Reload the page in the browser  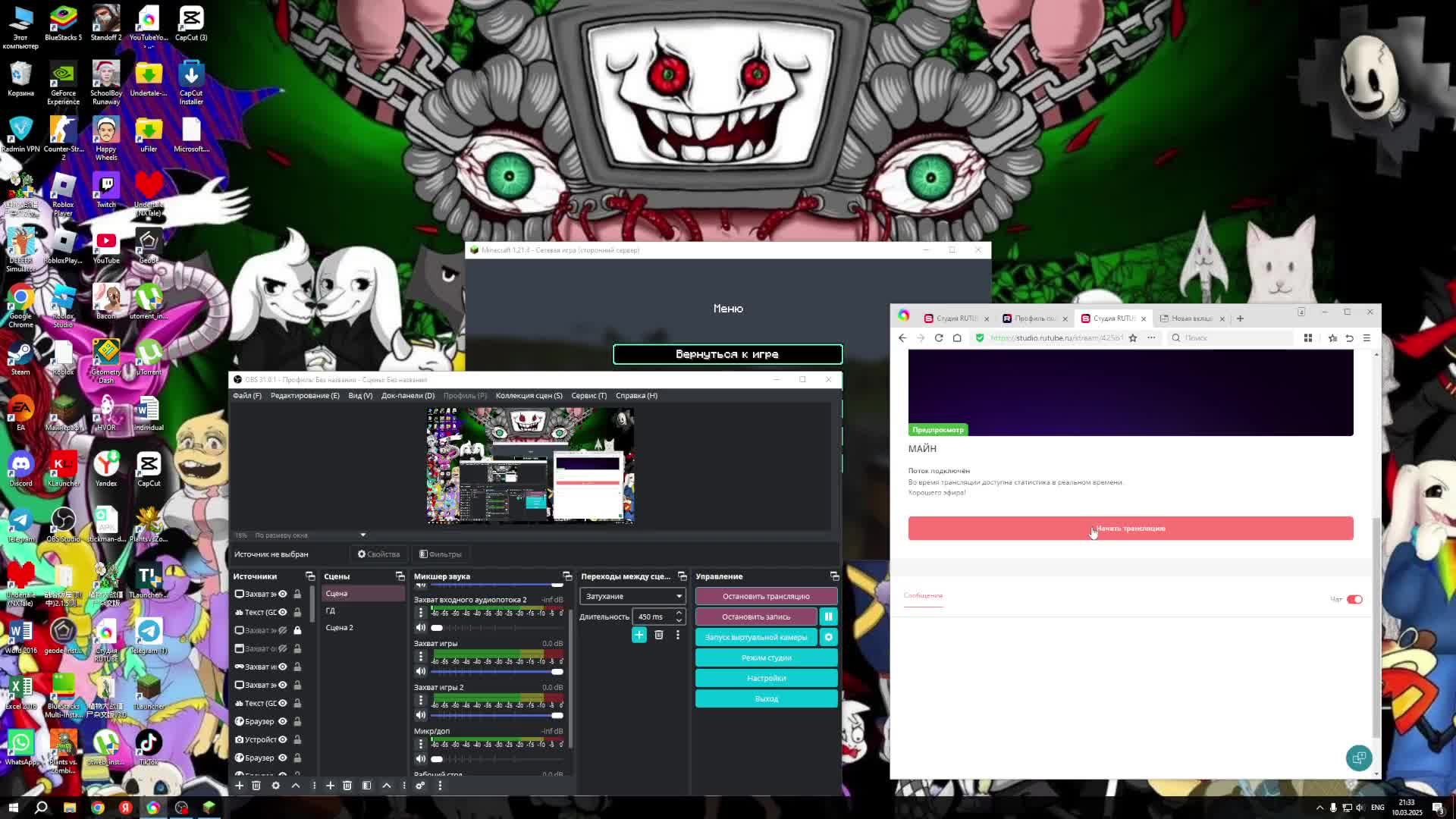[939, 338]
